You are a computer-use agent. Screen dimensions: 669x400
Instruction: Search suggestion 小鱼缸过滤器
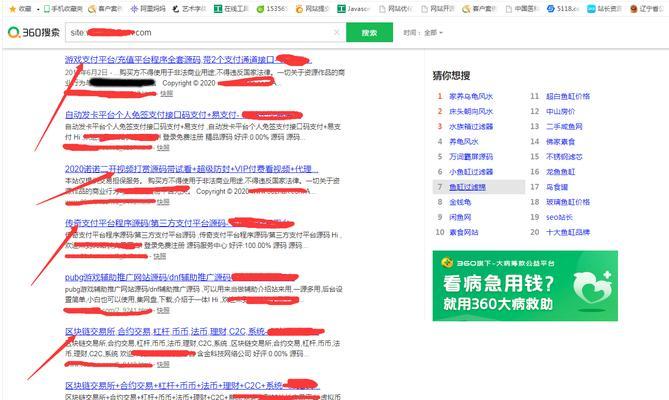(x=471, y=172)
